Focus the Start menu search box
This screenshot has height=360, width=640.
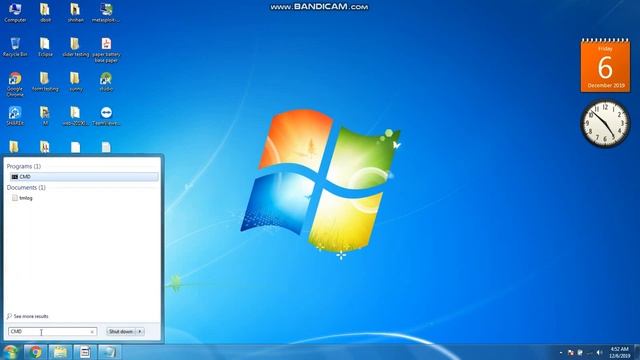pos(52,331)
